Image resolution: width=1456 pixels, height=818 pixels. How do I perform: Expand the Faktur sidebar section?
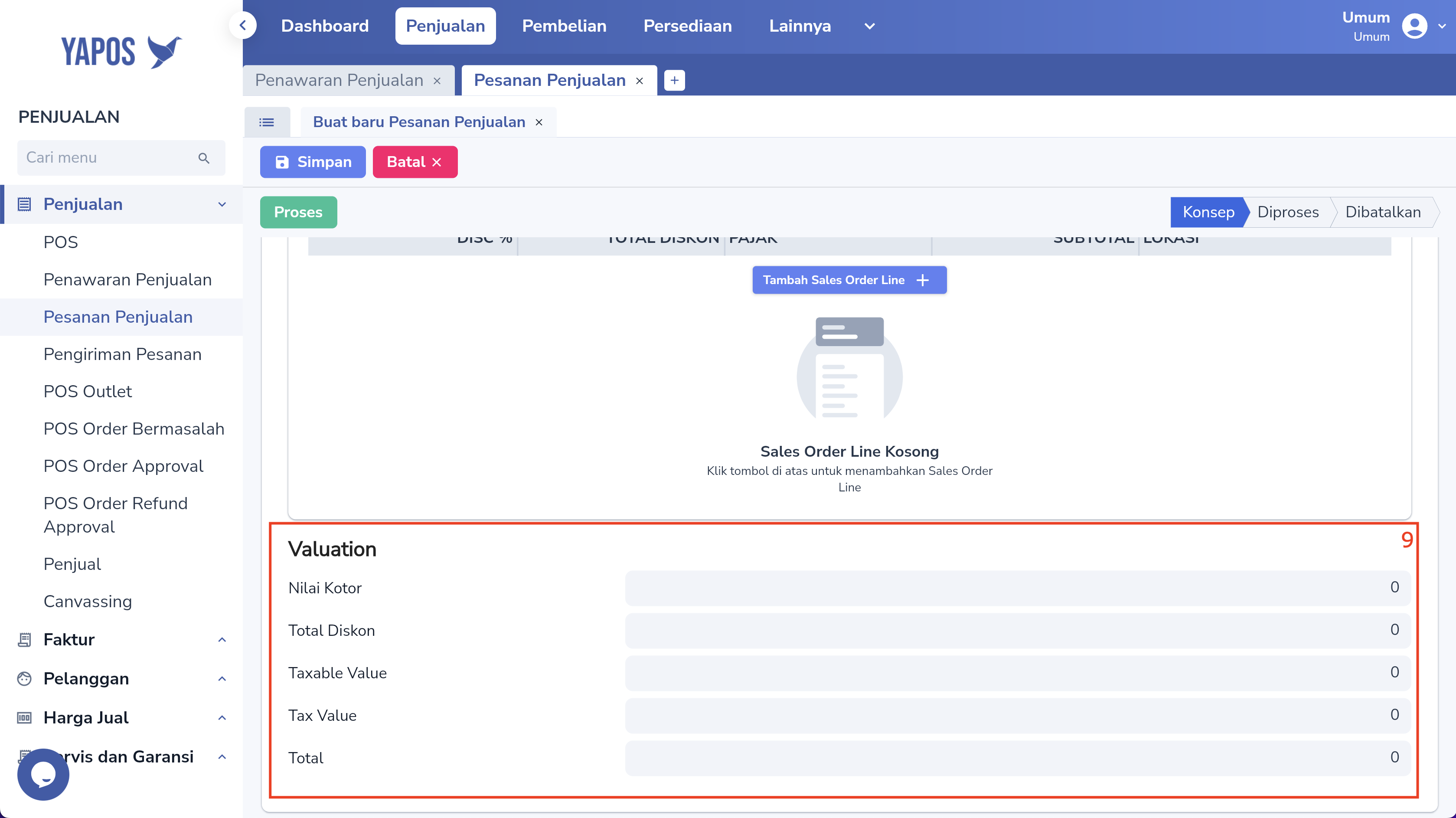(x=222, y=640)
